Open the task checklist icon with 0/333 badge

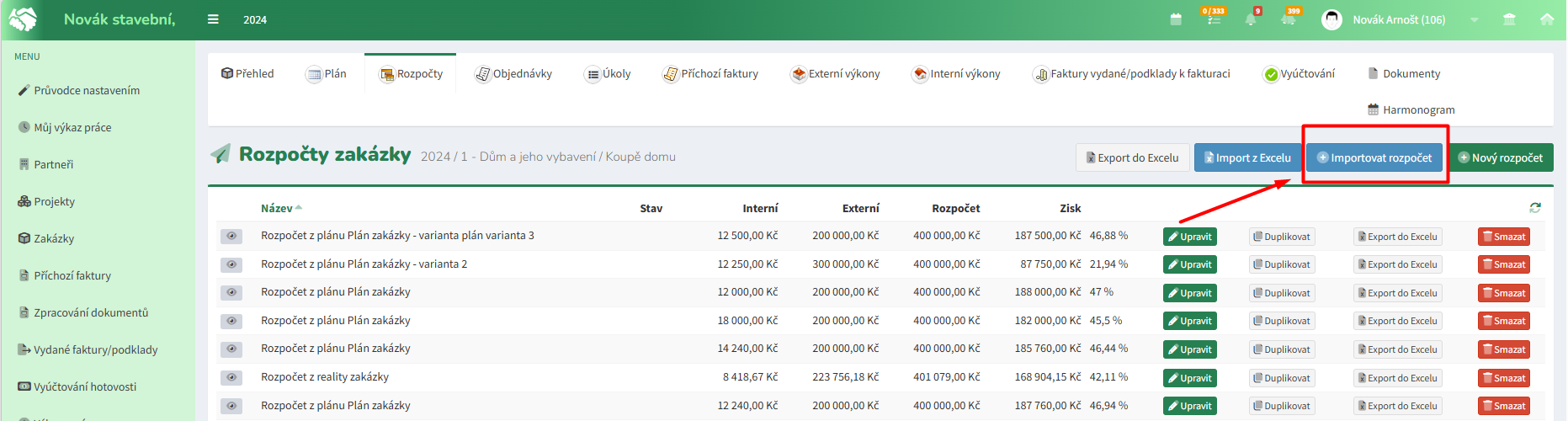pos(1214,18)
